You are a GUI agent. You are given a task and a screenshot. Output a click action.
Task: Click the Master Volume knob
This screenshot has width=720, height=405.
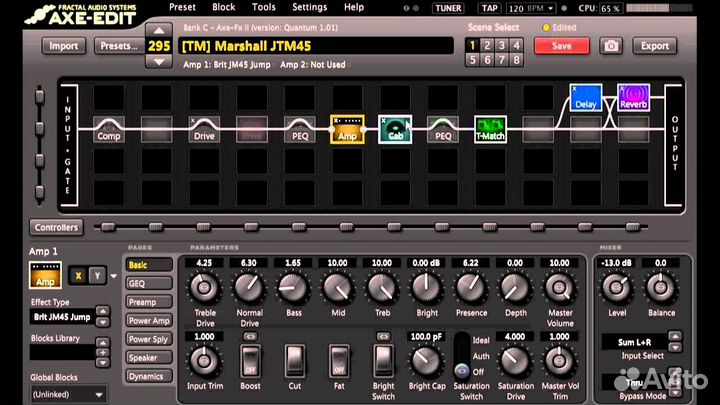[560, 287]
